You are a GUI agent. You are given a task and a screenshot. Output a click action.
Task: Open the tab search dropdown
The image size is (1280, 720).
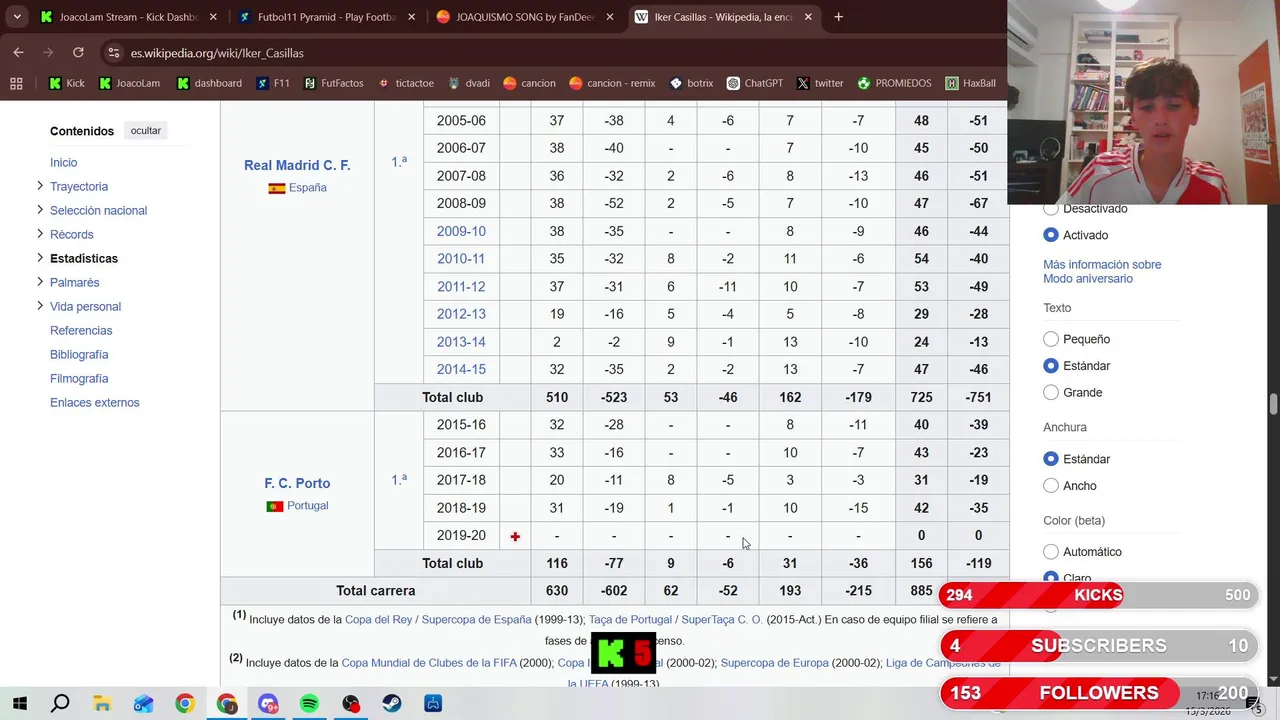[x=17, y=17]
